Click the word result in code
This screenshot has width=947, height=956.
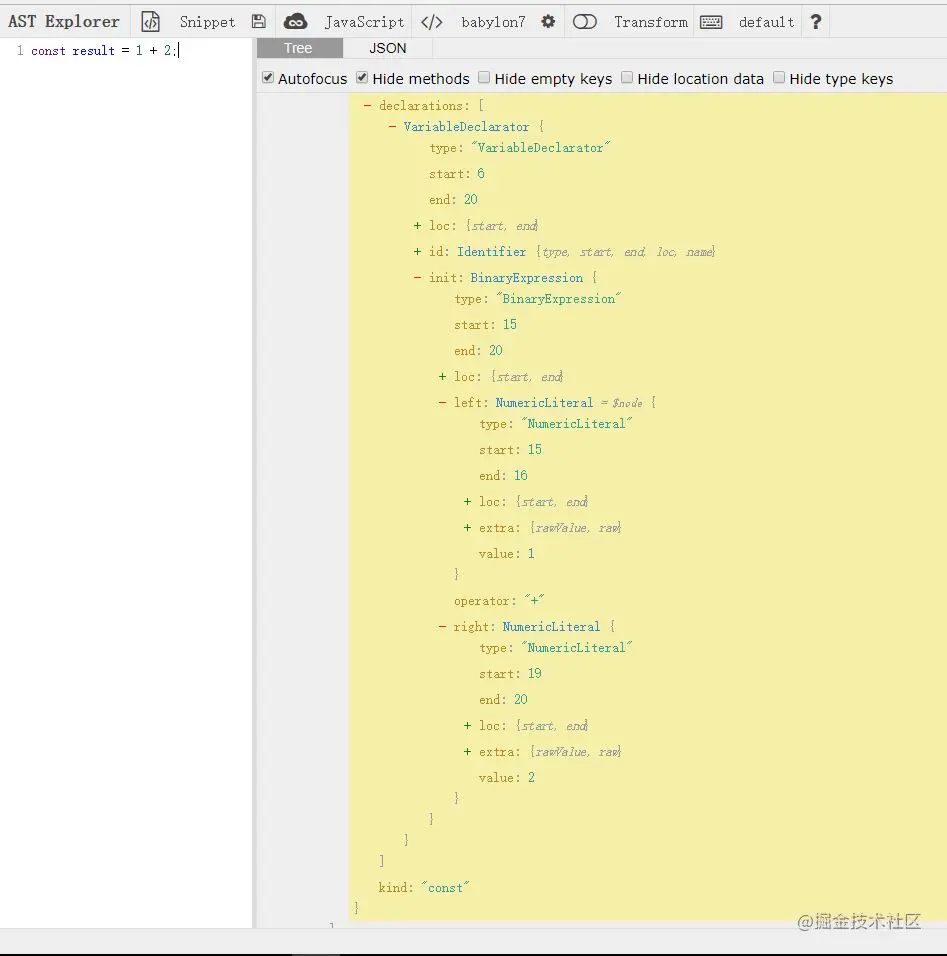pos(93,51)
